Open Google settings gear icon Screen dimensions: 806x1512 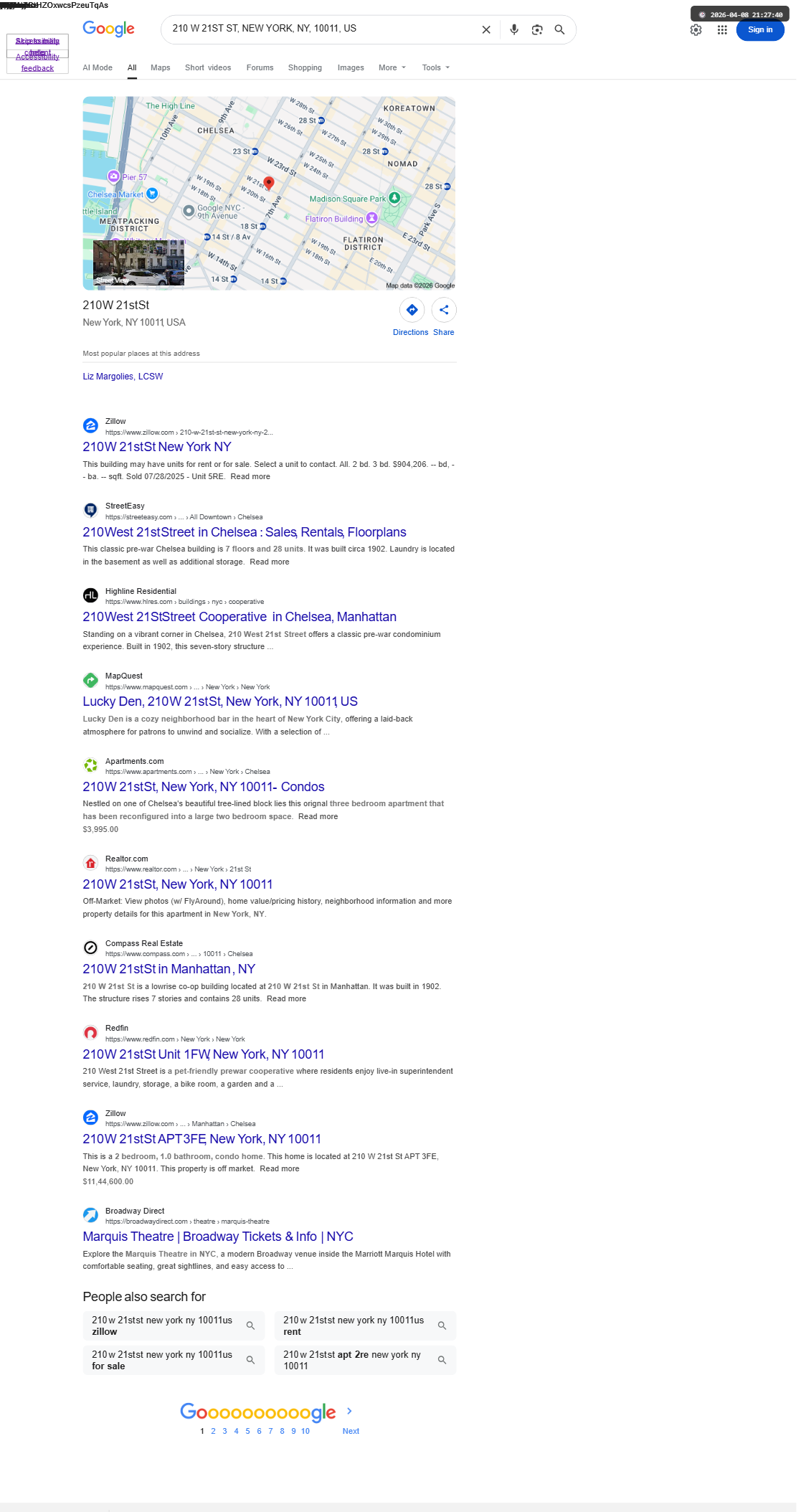click(x=696, y=29)
